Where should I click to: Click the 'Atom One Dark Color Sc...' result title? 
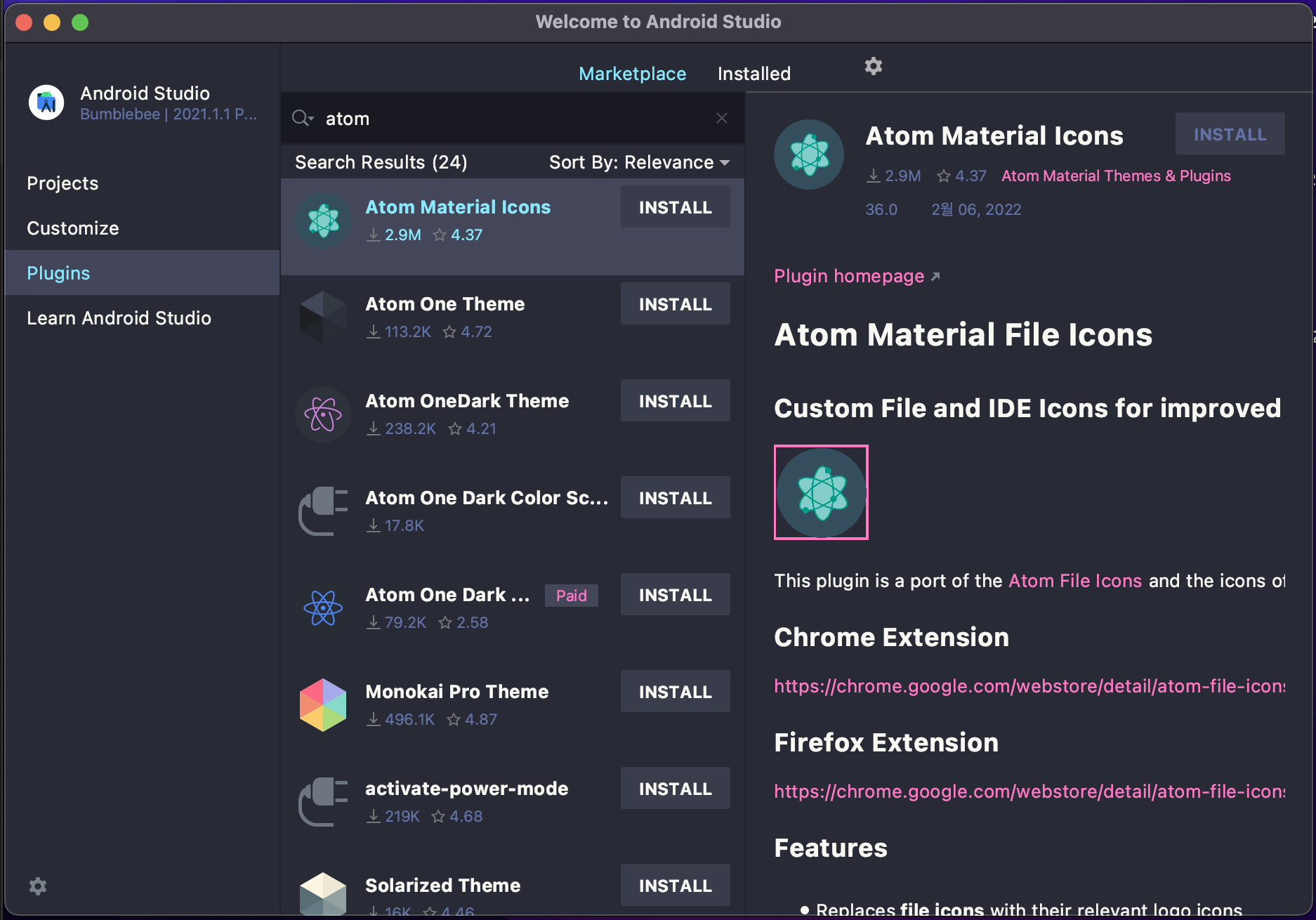click(487, 498)
